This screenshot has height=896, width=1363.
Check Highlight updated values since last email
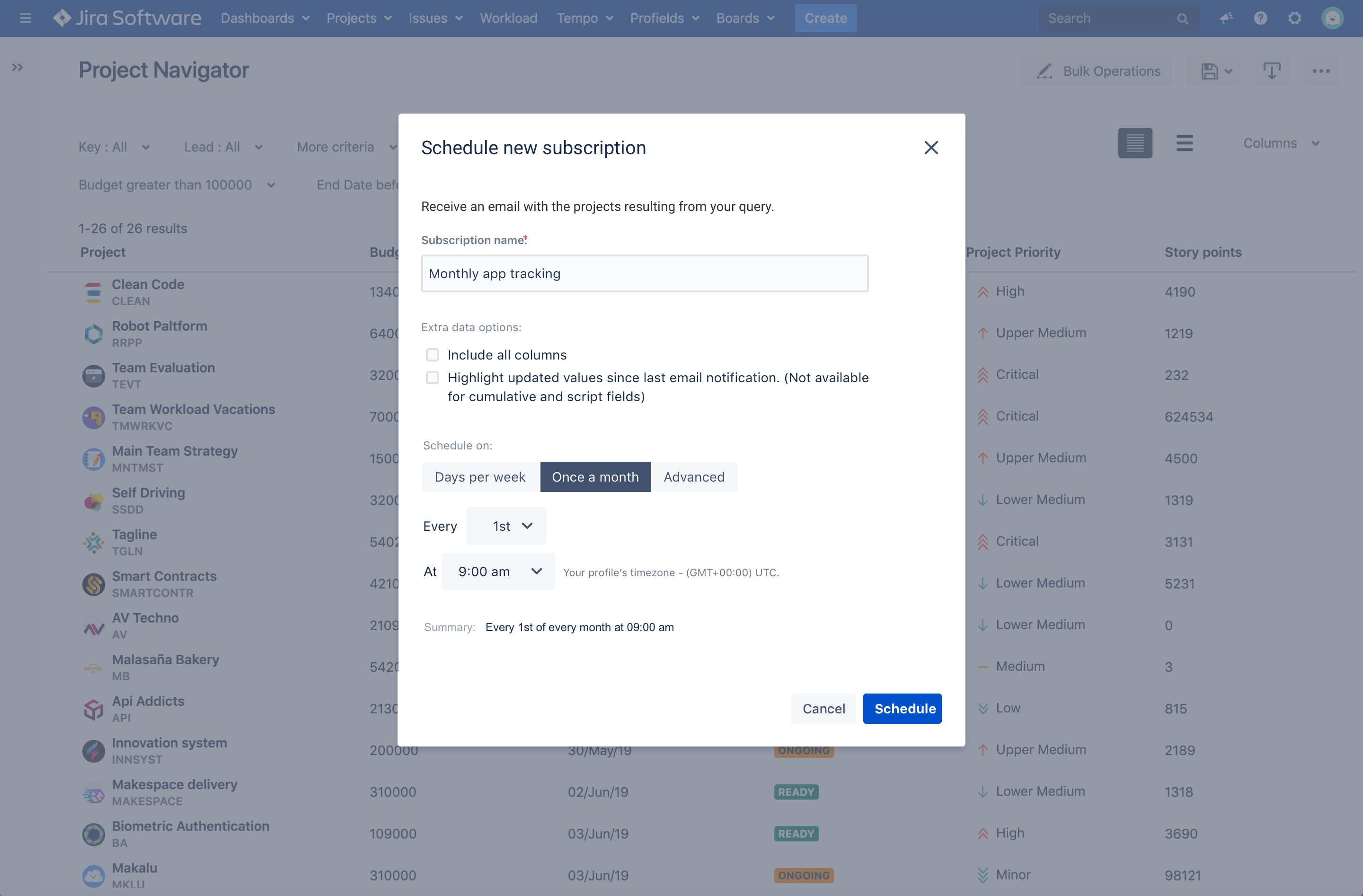[x=433, y=378]
